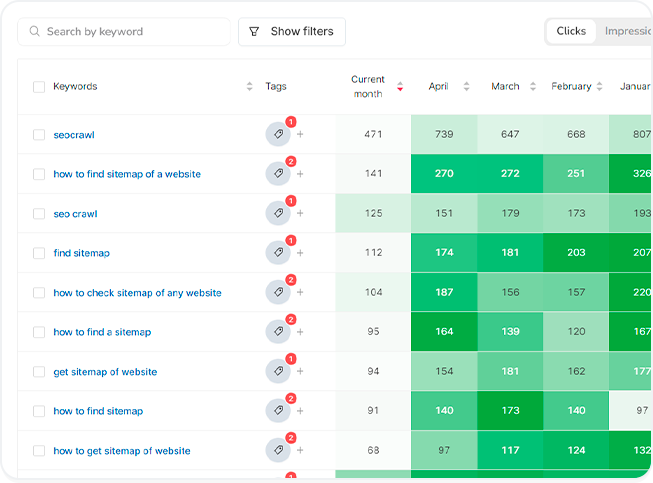Open tag icon for 'get sitemap of website'
653x483 pixels.
(277, 372)
